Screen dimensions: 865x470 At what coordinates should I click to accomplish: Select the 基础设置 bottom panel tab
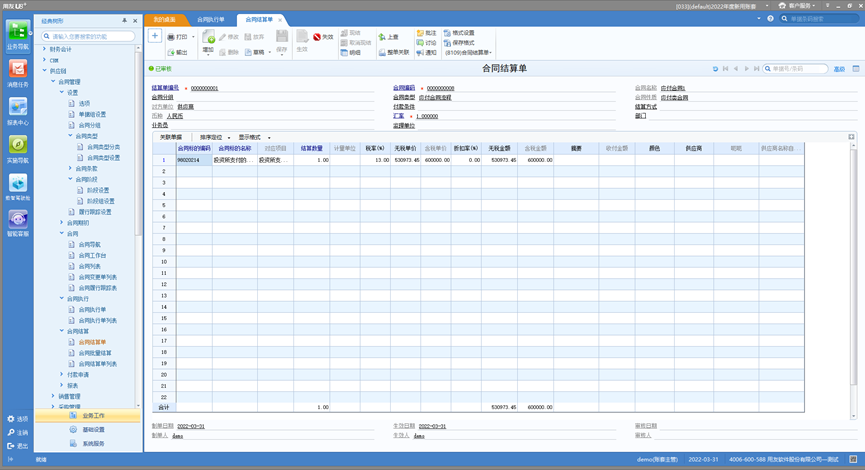click(88, 430)
